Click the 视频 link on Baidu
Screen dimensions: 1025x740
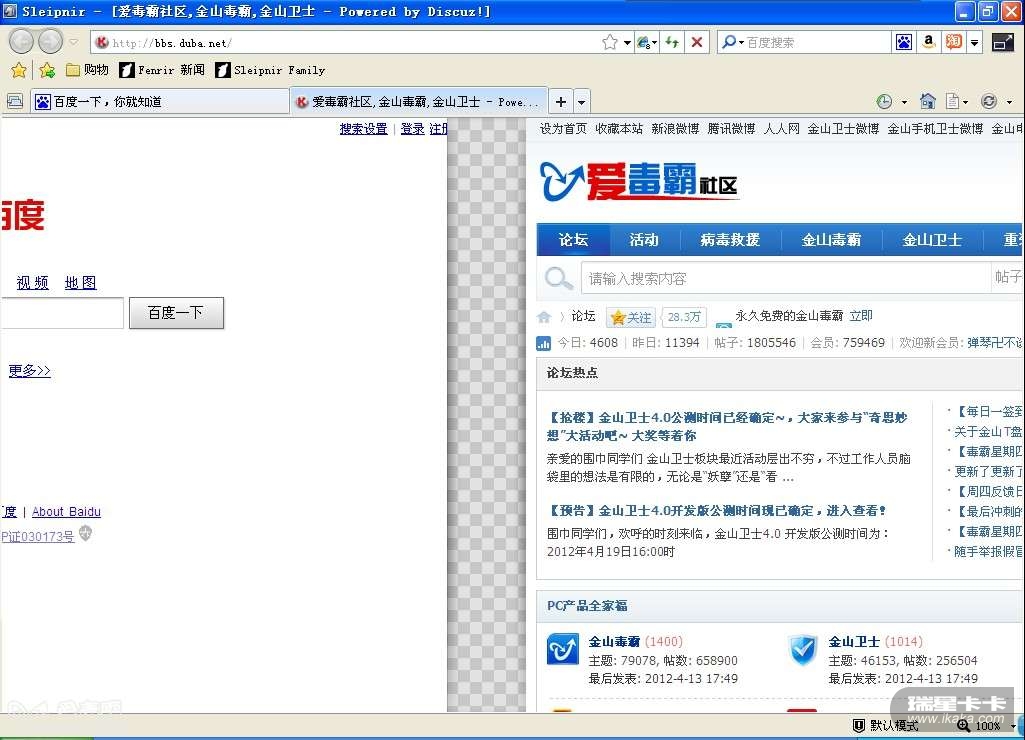[33, 282]
